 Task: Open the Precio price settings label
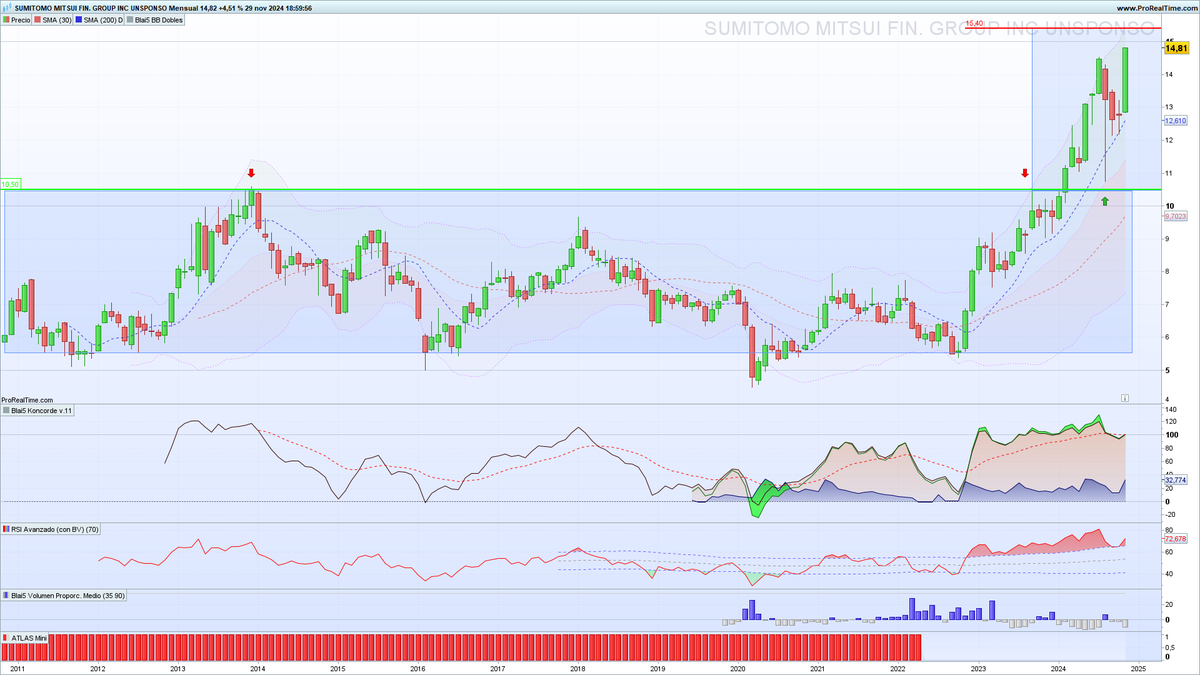coord(16,19)
